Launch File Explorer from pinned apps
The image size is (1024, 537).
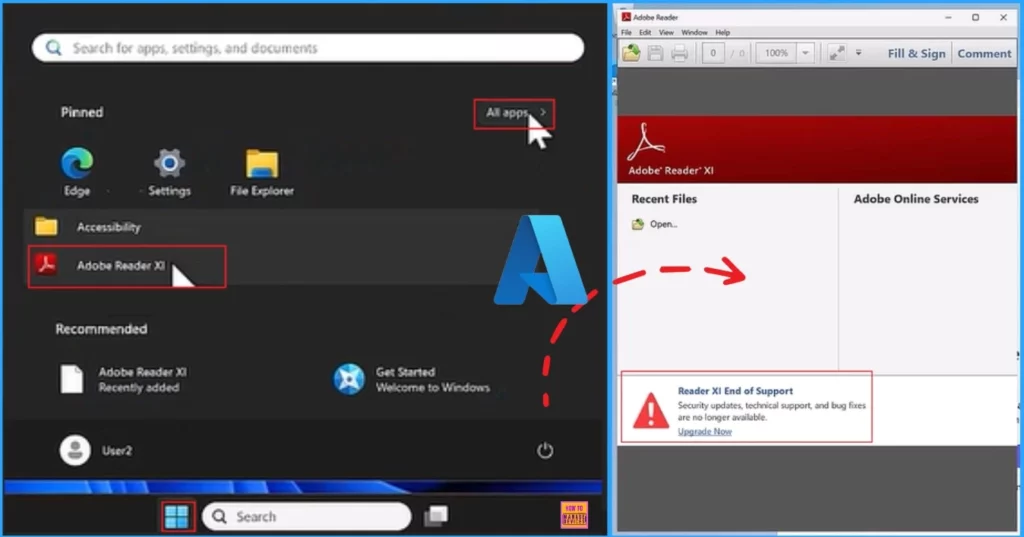262,172
